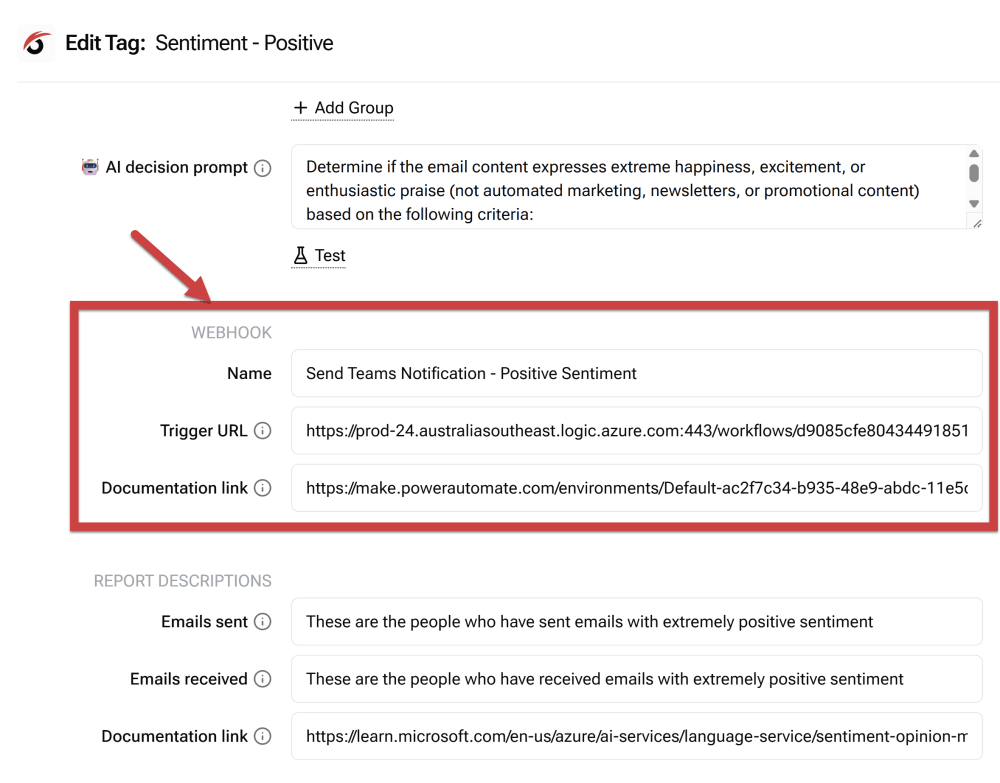Click the Emails sent info icon
Viewport: 1000px width, 783px height.
click(x=263, y=622)
